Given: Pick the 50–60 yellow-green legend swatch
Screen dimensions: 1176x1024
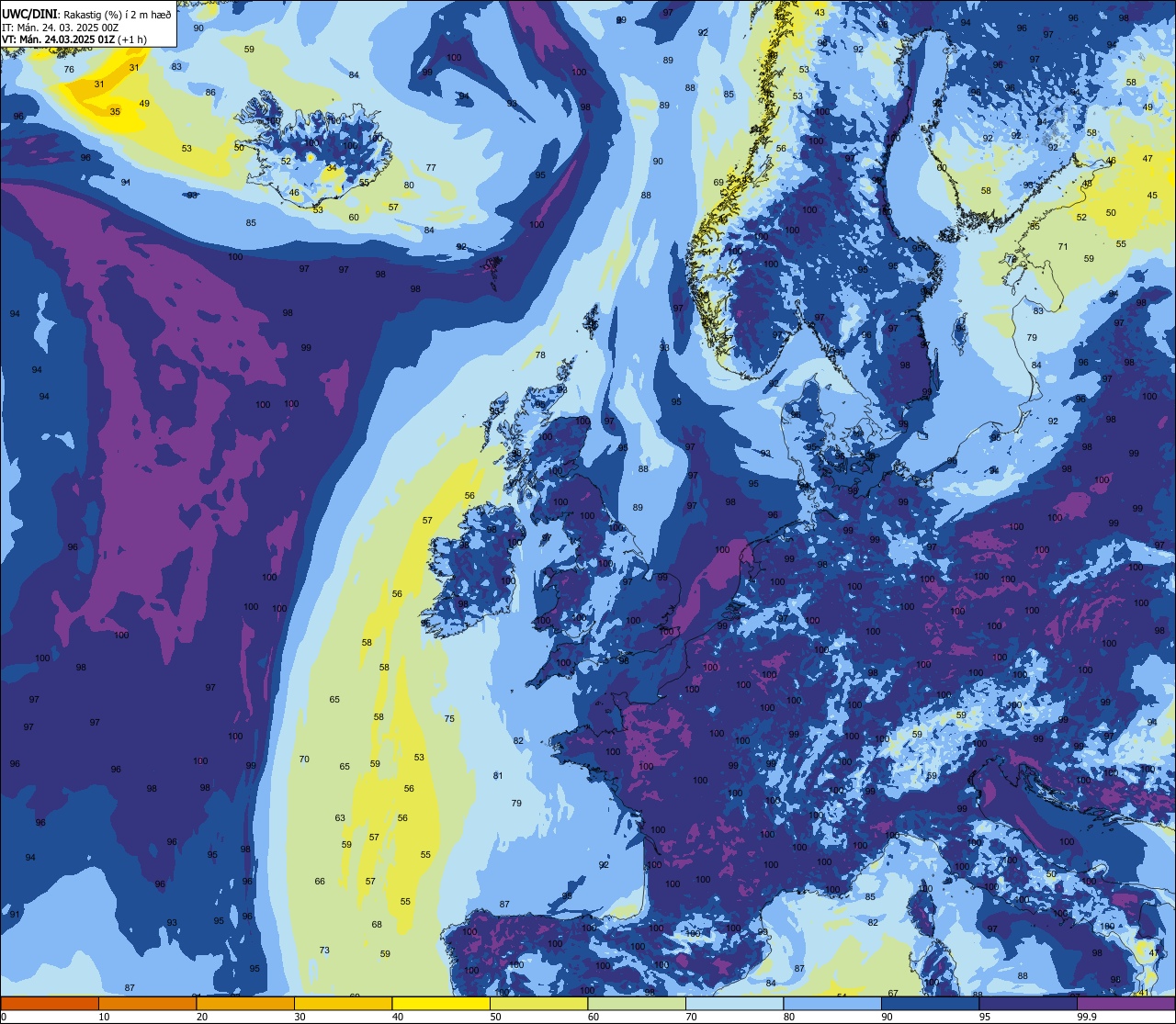Looking at the screenshot, I should 538,1003.
